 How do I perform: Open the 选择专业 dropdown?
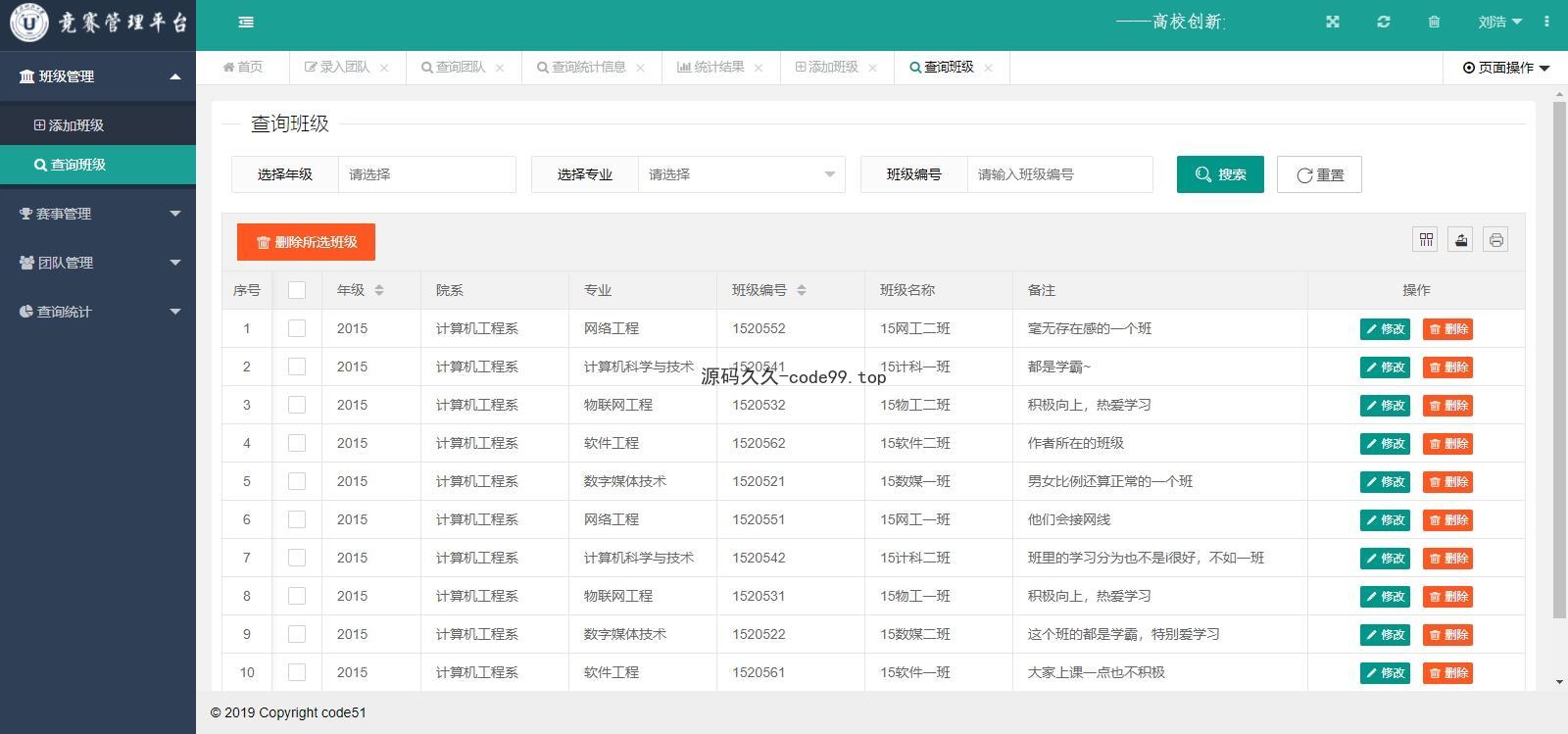click(741, 174)
